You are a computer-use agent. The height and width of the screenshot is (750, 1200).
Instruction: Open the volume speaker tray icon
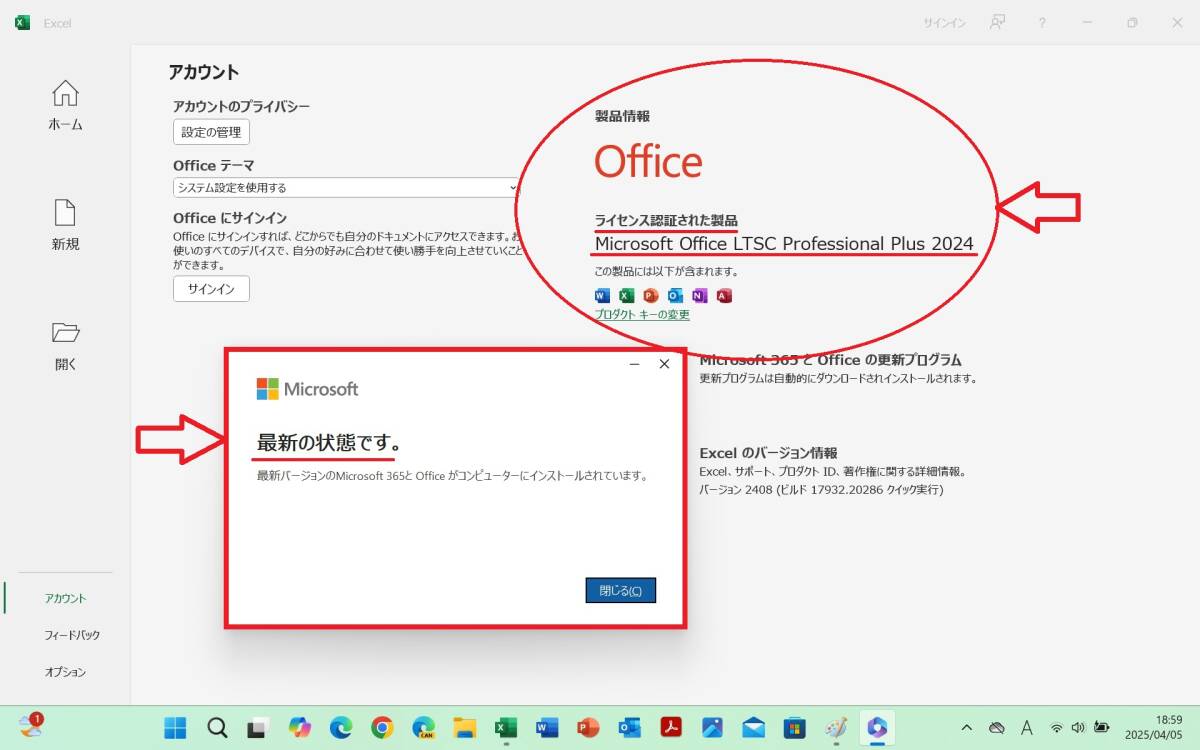pyautogui.click(x=1078, y=727)
